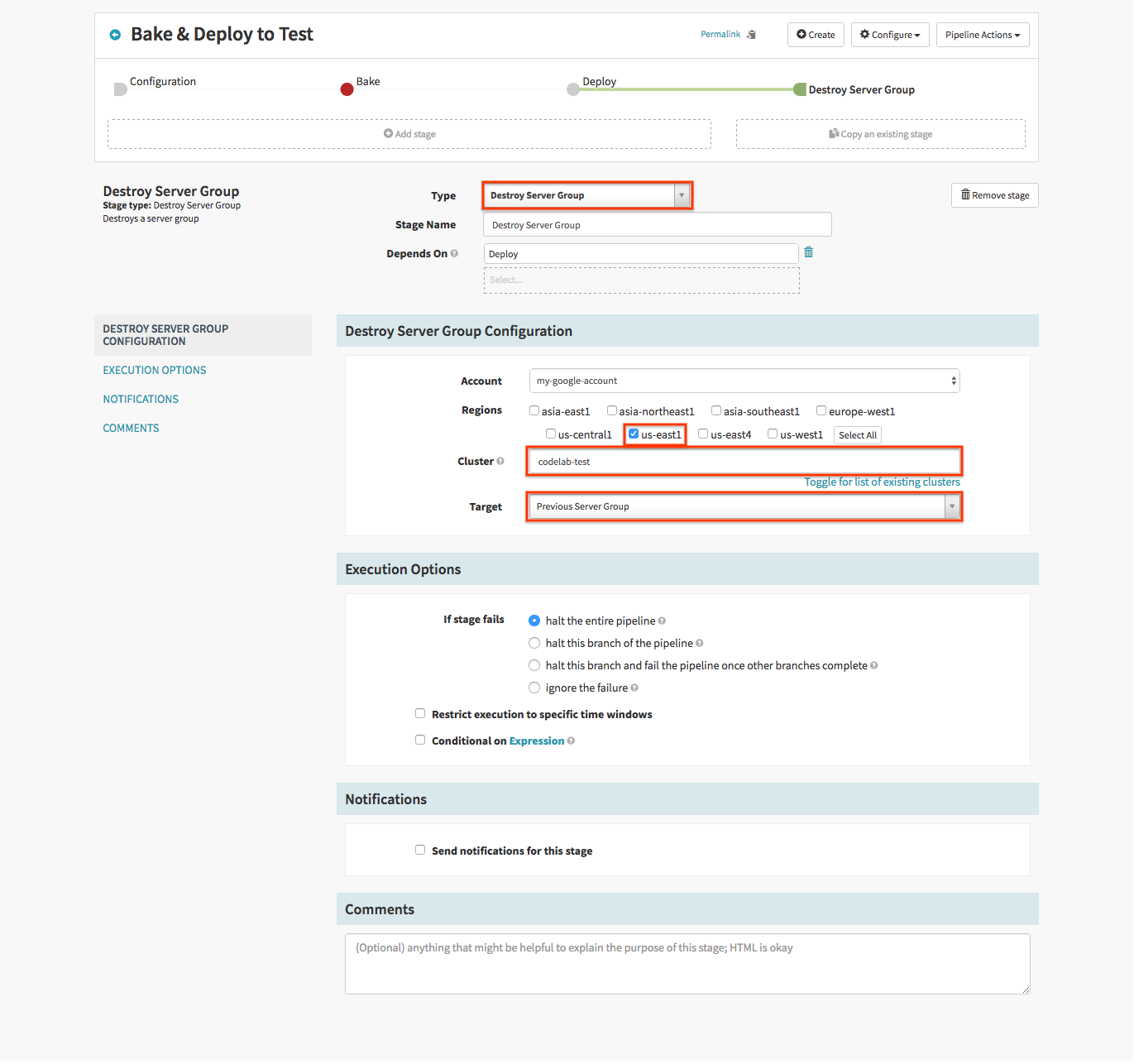
Task: Go to Destroy Server Group Configuration section
Action: 203,335
